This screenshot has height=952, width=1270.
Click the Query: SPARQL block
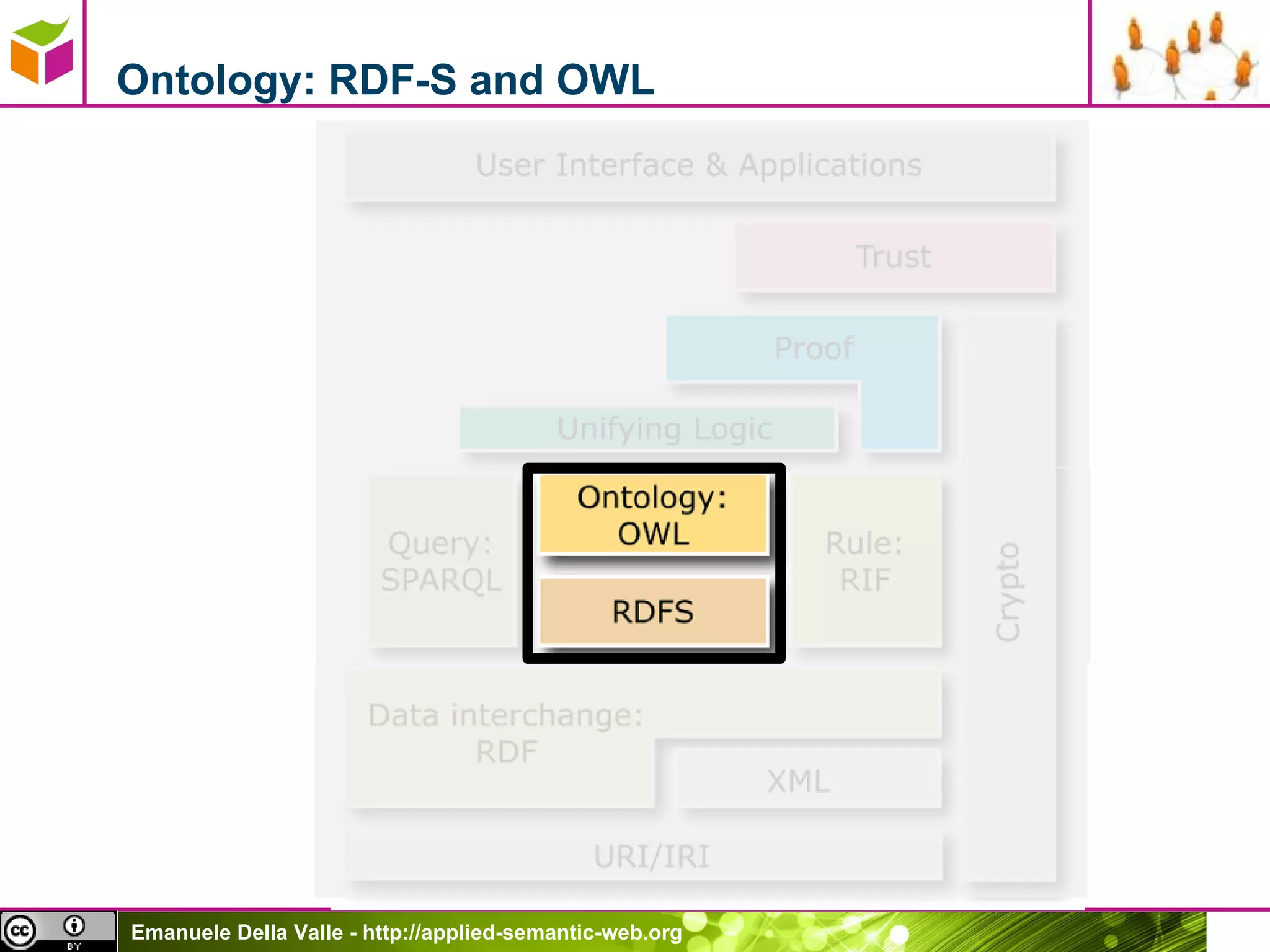441,562
